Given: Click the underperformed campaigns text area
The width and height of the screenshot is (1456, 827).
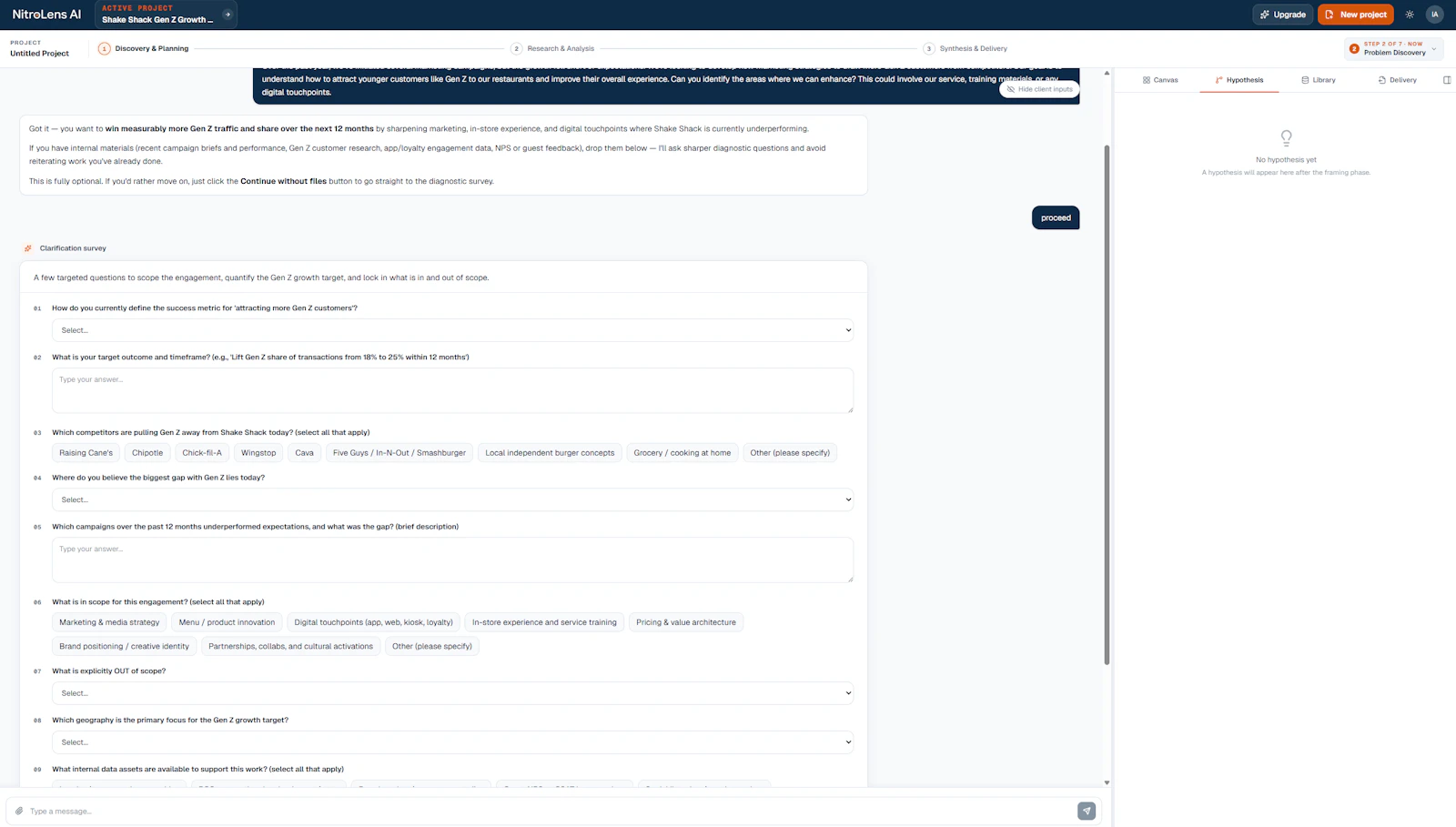Looking at the screenshot, I should pyautogui.click(x=452, y=560).
